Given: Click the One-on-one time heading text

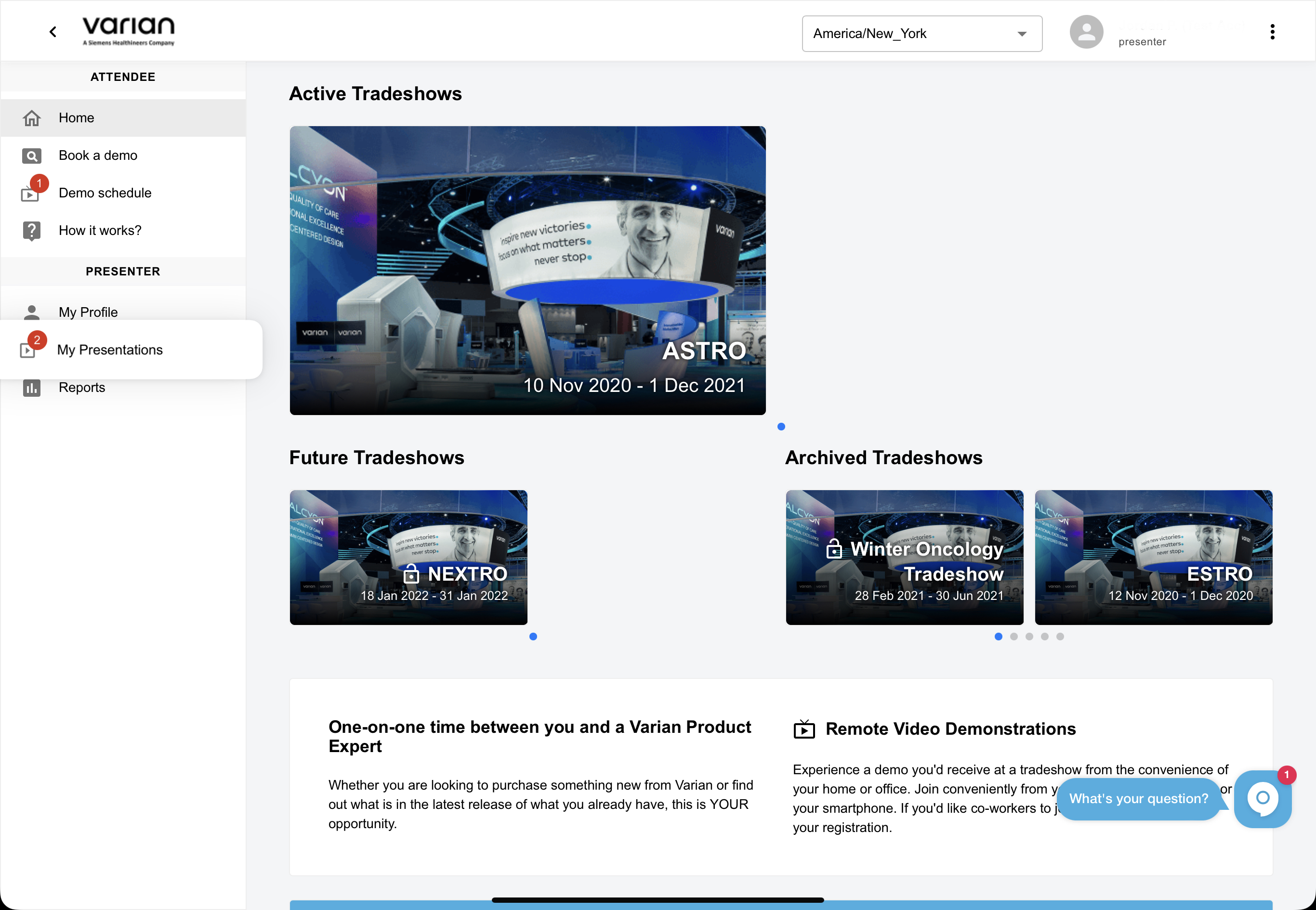Looking at the screenshot, I should pos(540,736).
